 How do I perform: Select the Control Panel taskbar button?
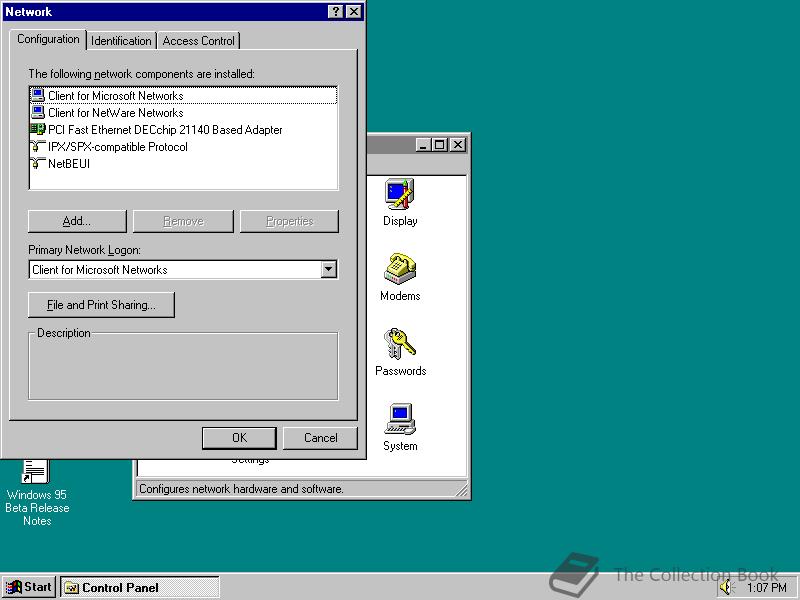tap(140, 588)
